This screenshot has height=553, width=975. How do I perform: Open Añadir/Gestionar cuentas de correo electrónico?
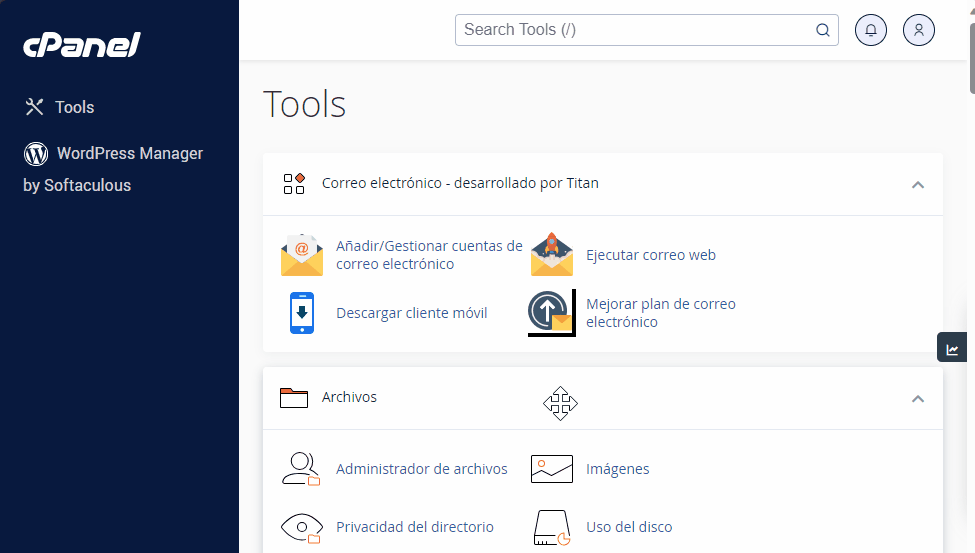(x=429, y=255)
